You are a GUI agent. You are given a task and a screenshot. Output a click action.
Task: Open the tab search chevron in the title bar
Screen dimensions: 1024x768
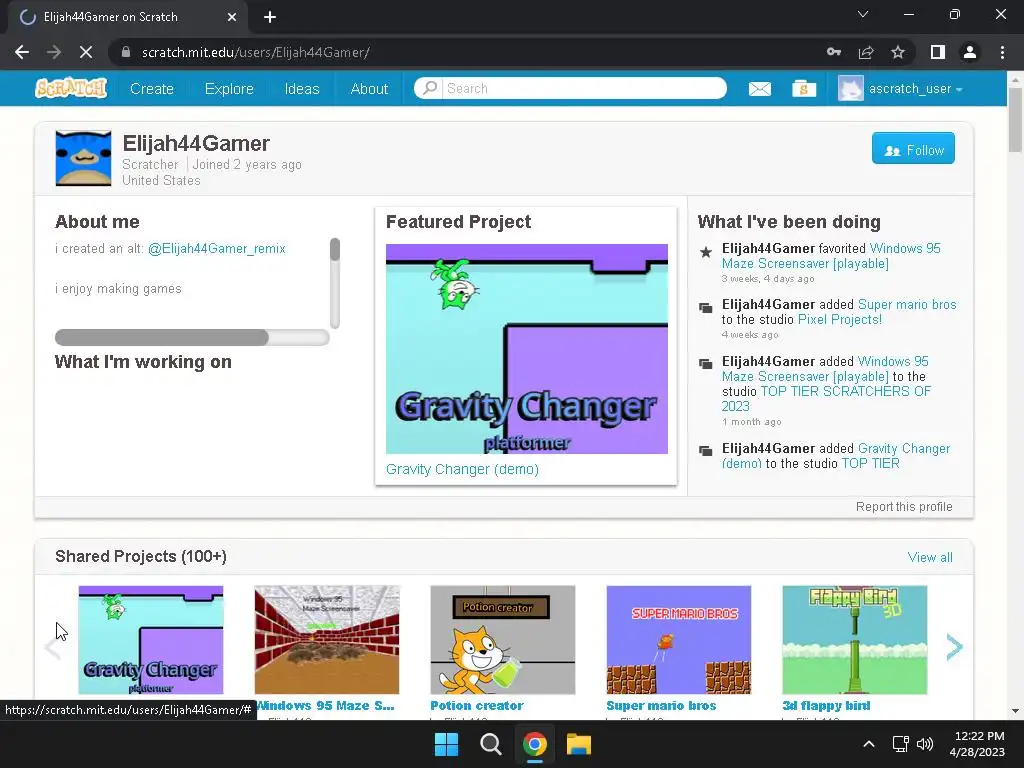tap(863, 14)
